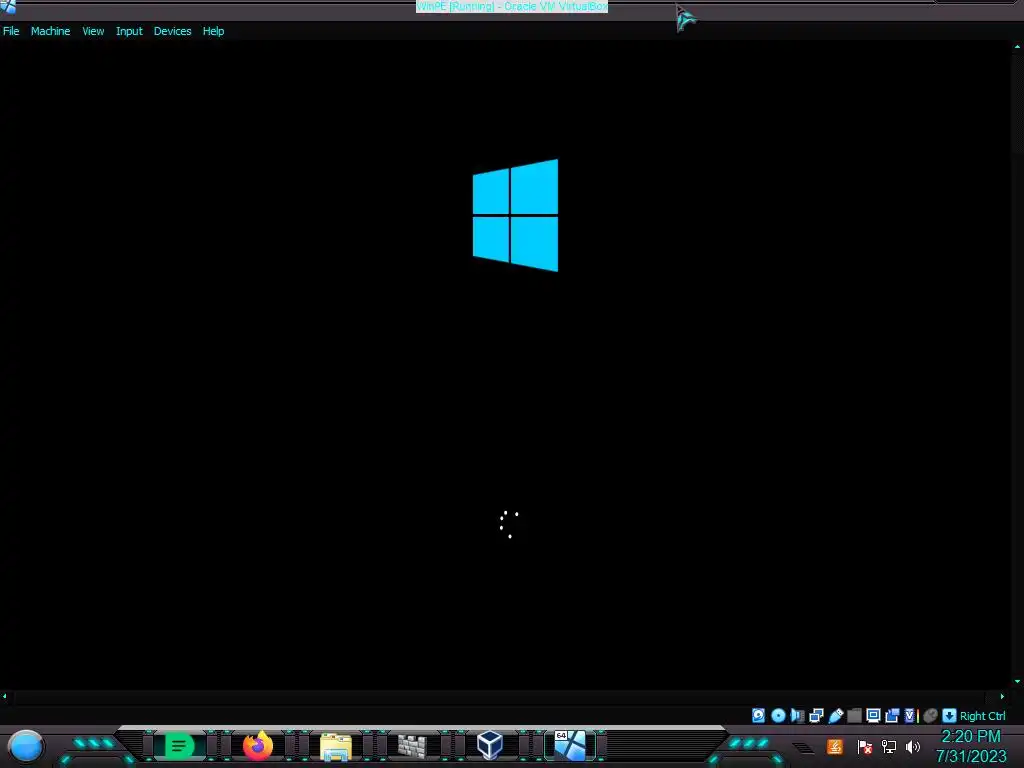Open the brick wall firewall taskbar icon
Image resolution: width=1024 pixels, height=768 pixels.
pyautogui.click(x=413, y=746)
